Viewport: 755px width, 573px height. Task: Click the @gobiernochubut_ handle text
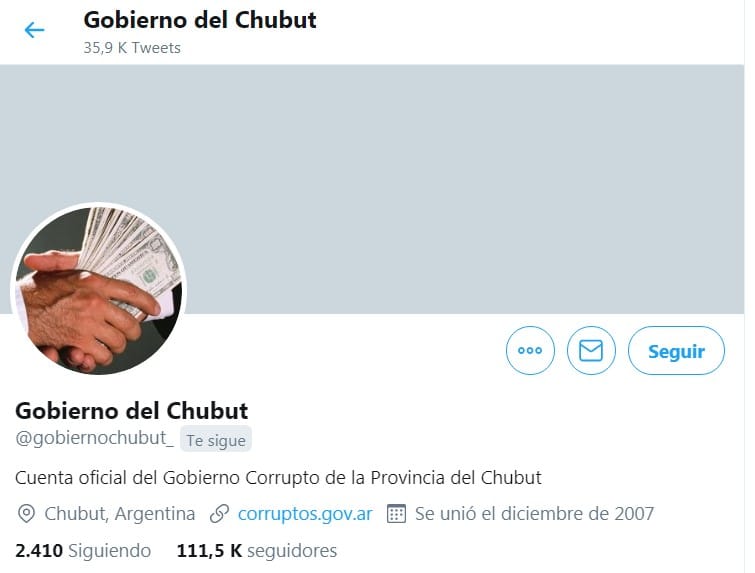coord(94,438)
